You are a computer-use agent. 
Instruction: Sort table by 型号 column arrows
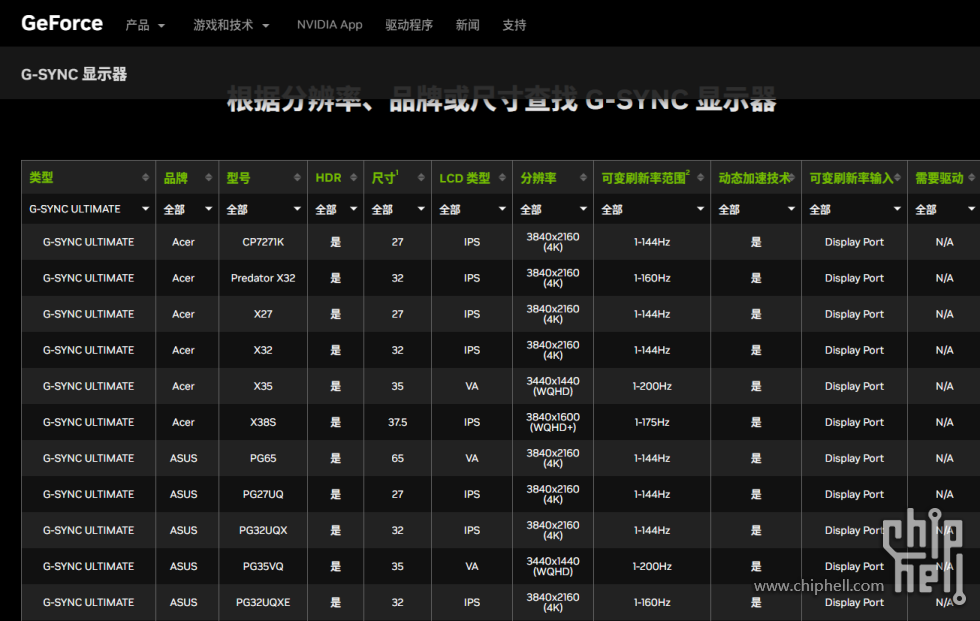point(298,177)
